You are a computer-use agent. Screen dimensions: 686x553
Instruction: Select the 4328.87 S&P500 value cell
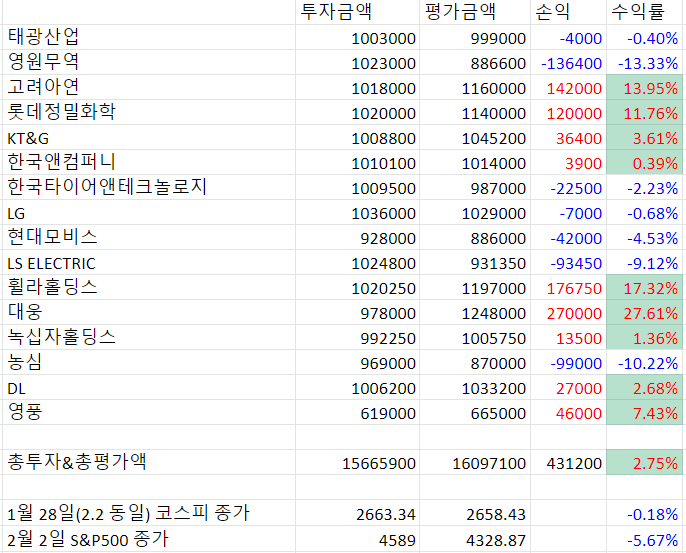click(x=475, y=539)
